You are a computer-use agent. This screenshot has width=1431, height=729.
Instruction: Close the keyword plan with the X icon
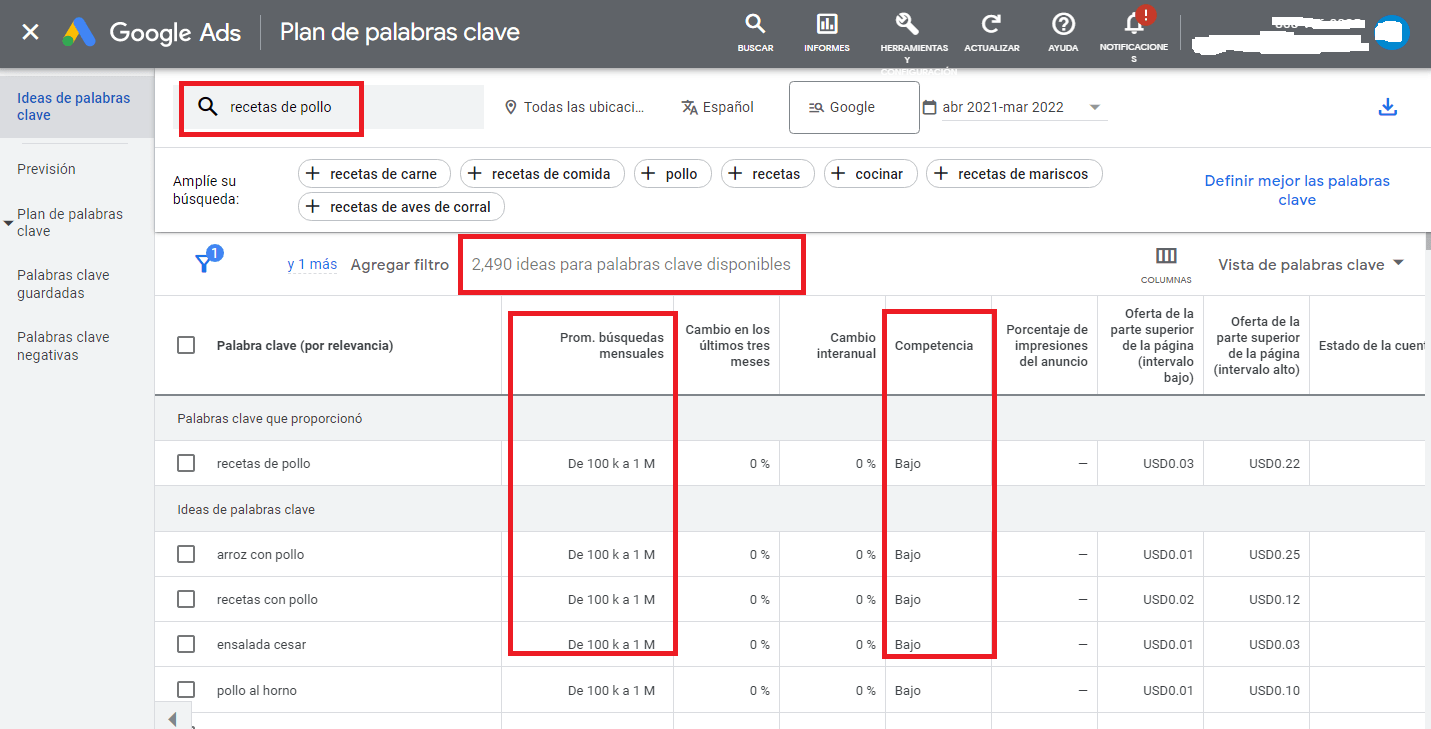click(31, 32)
